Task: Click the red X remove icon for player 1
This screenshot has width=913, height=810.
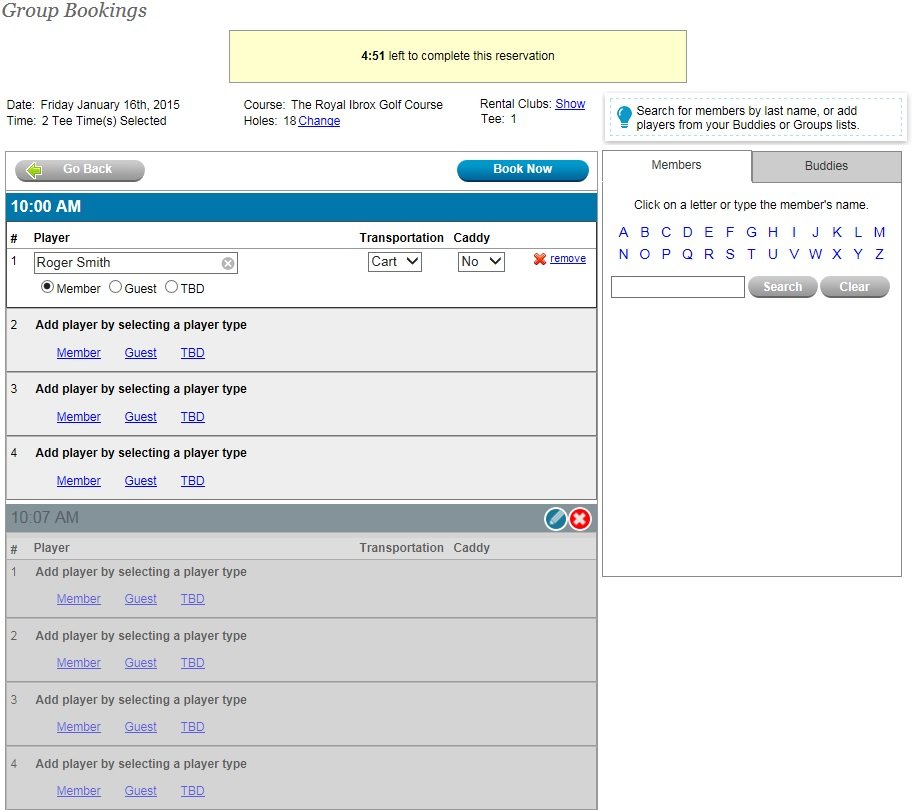Action: coord(540,259)
